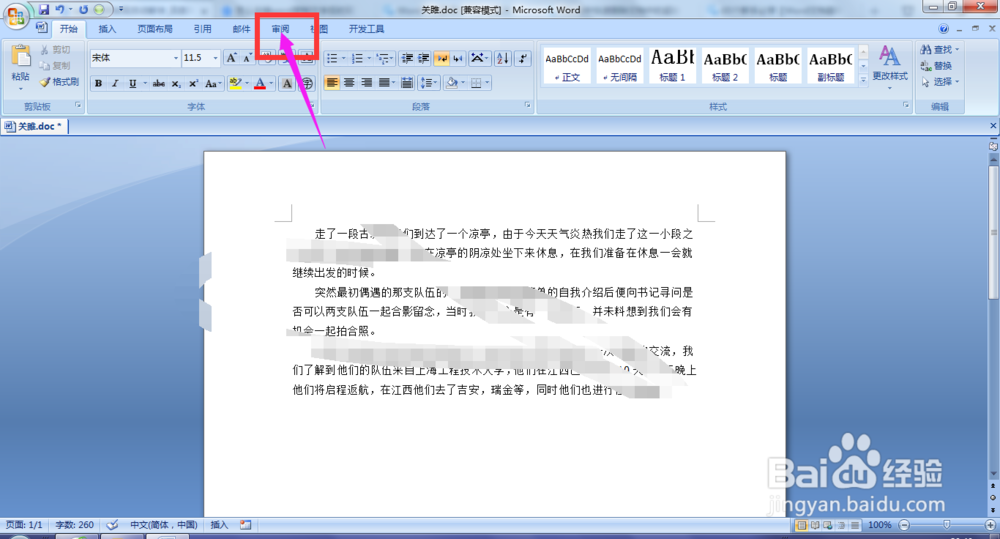Screen dimensions: 1000x539
Task: Open numbered list dropdown arrow
Action: (x=369, y=59)
